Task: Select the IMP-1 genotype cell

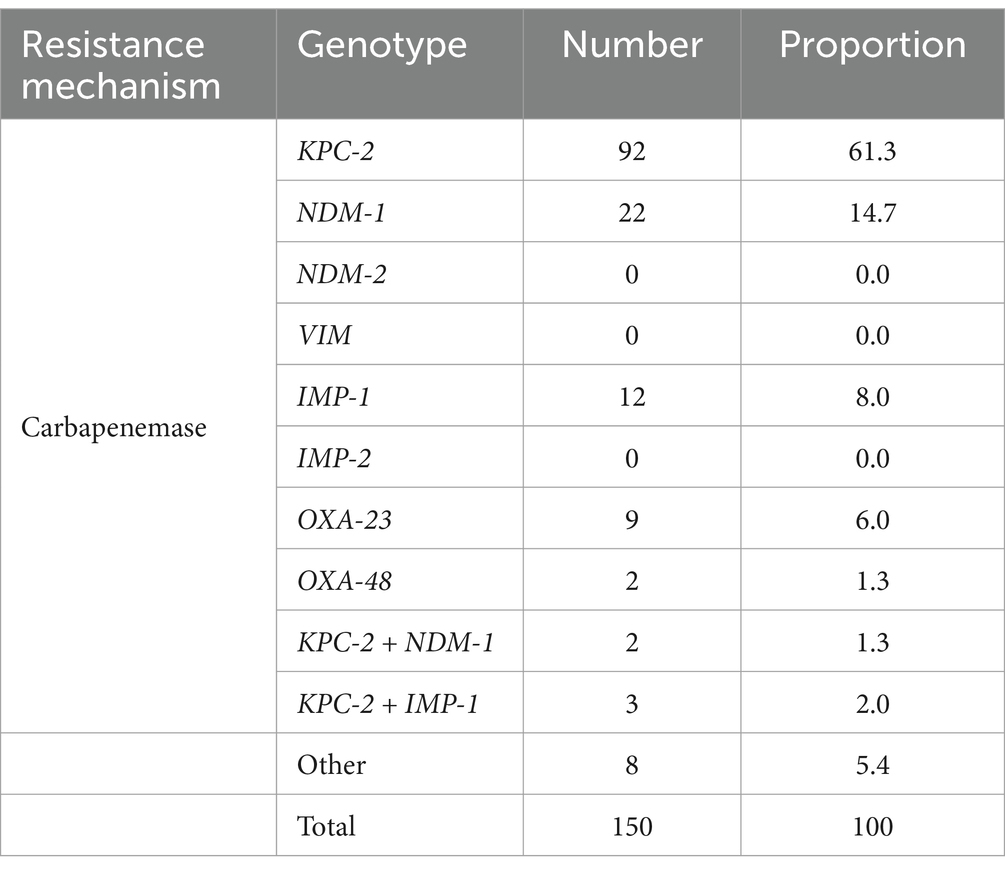Action: click(x=333, y=397)
